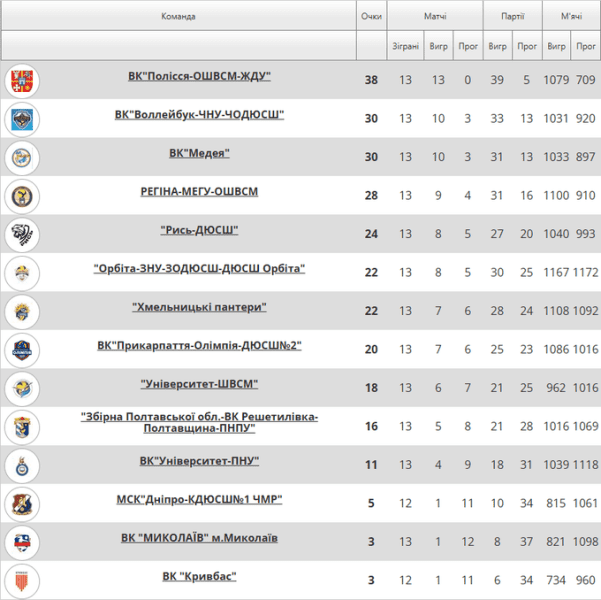Click the ВК"Воллейбук-ЧНУ-ЧОДЮСШ" team logo
Image resolution: width=601 pixels, height=600 pixels.
click(21, 119)
